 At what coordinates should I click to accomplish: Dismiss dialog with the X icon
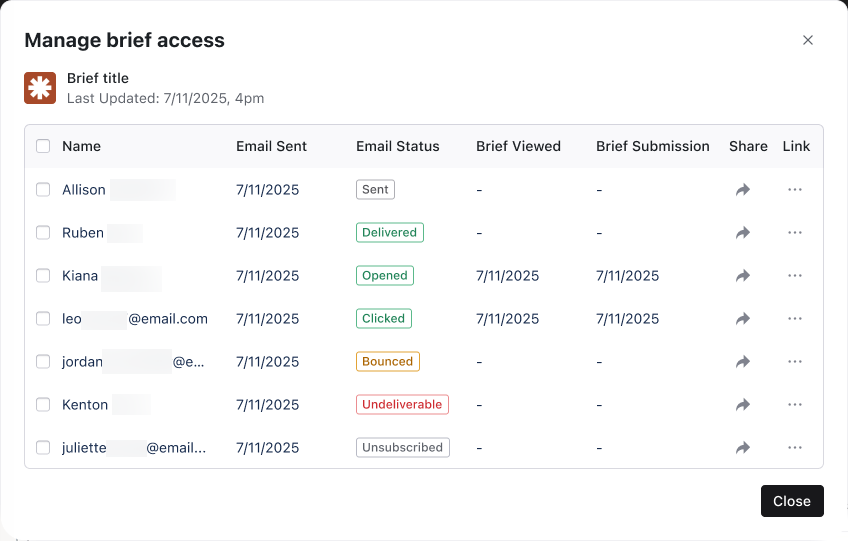[x=808, y=40]
